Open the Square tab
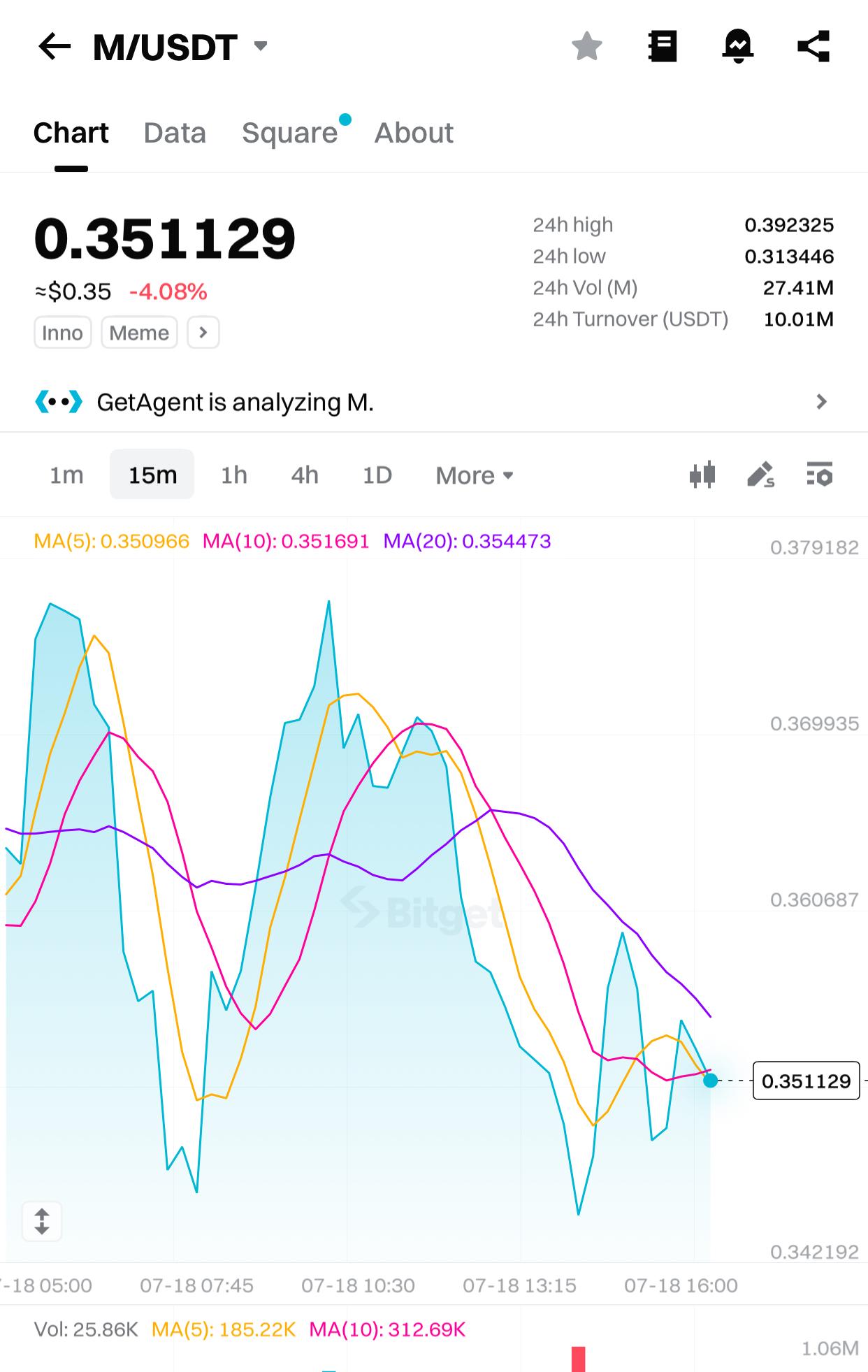This screenshot has height=1372, width=868. coord(290,133)
